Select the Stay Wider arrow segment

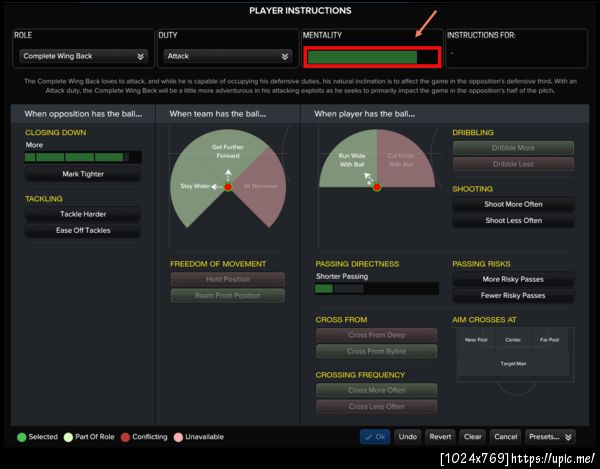tap(195, 186)
